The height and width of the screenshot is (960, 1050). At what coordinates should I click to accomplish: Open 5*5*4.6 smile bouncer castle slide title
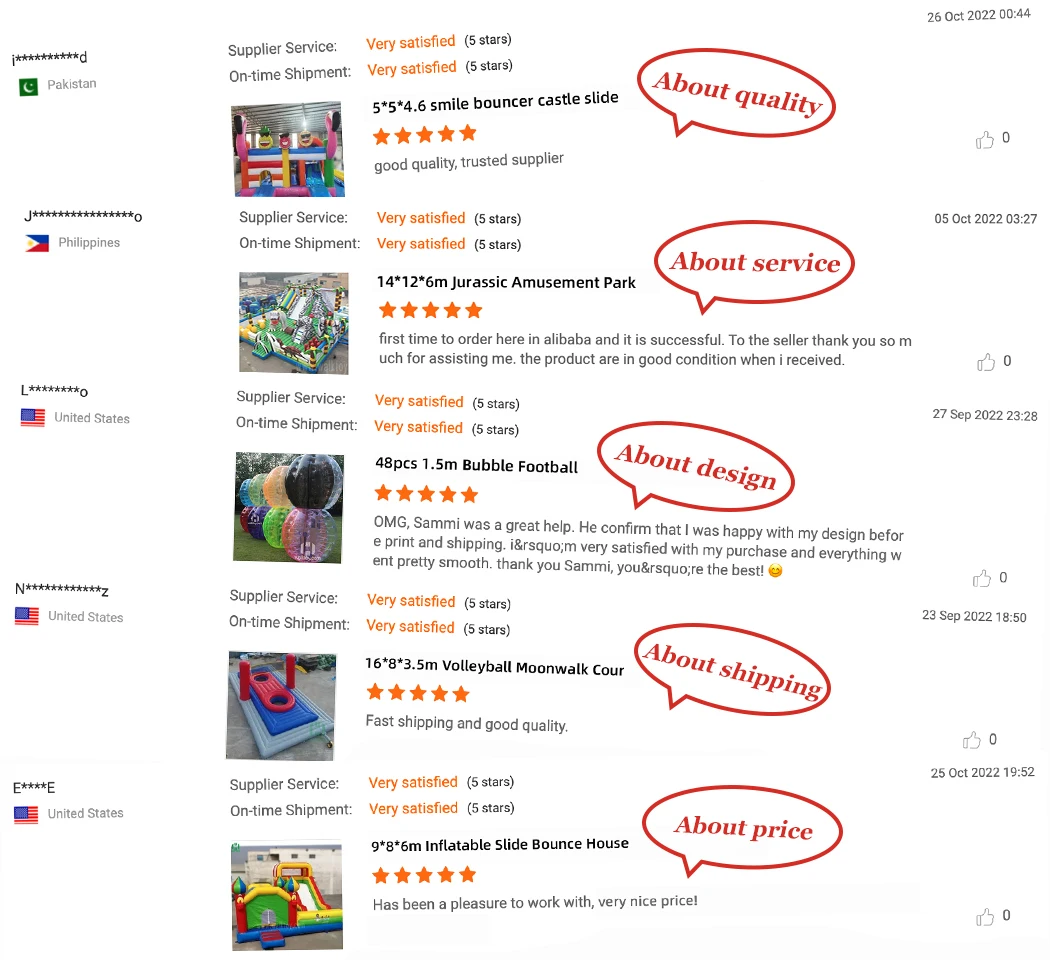tap(496, 102)
